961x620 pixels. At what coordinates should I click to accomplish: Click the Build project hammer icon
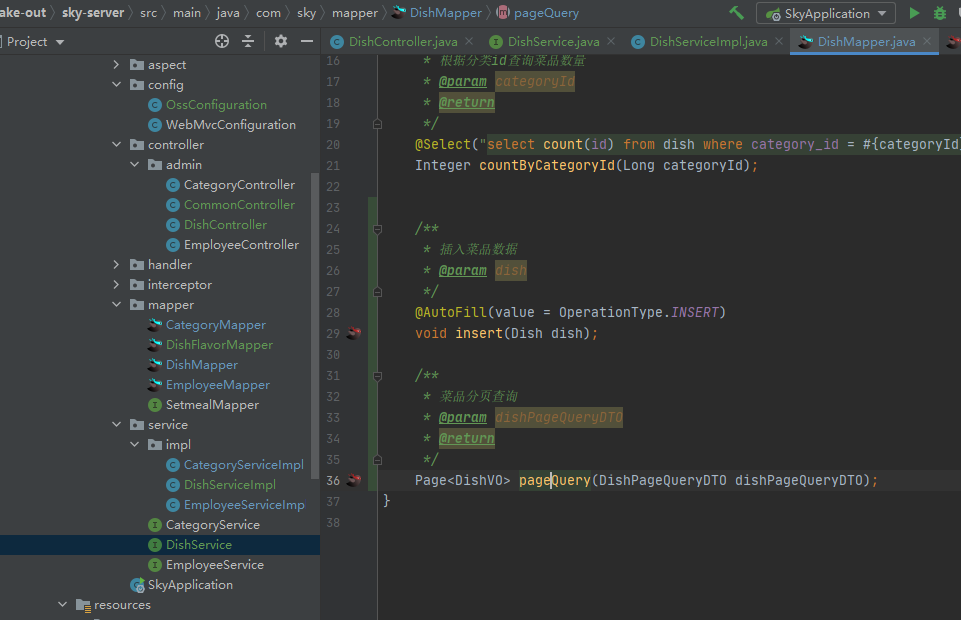(x=737, y=13)
